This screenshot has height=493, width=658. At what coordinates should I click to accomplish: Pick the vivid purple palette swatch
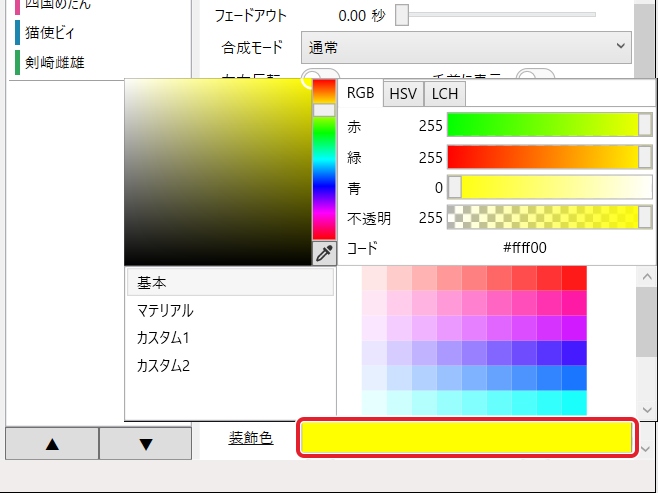574,328
